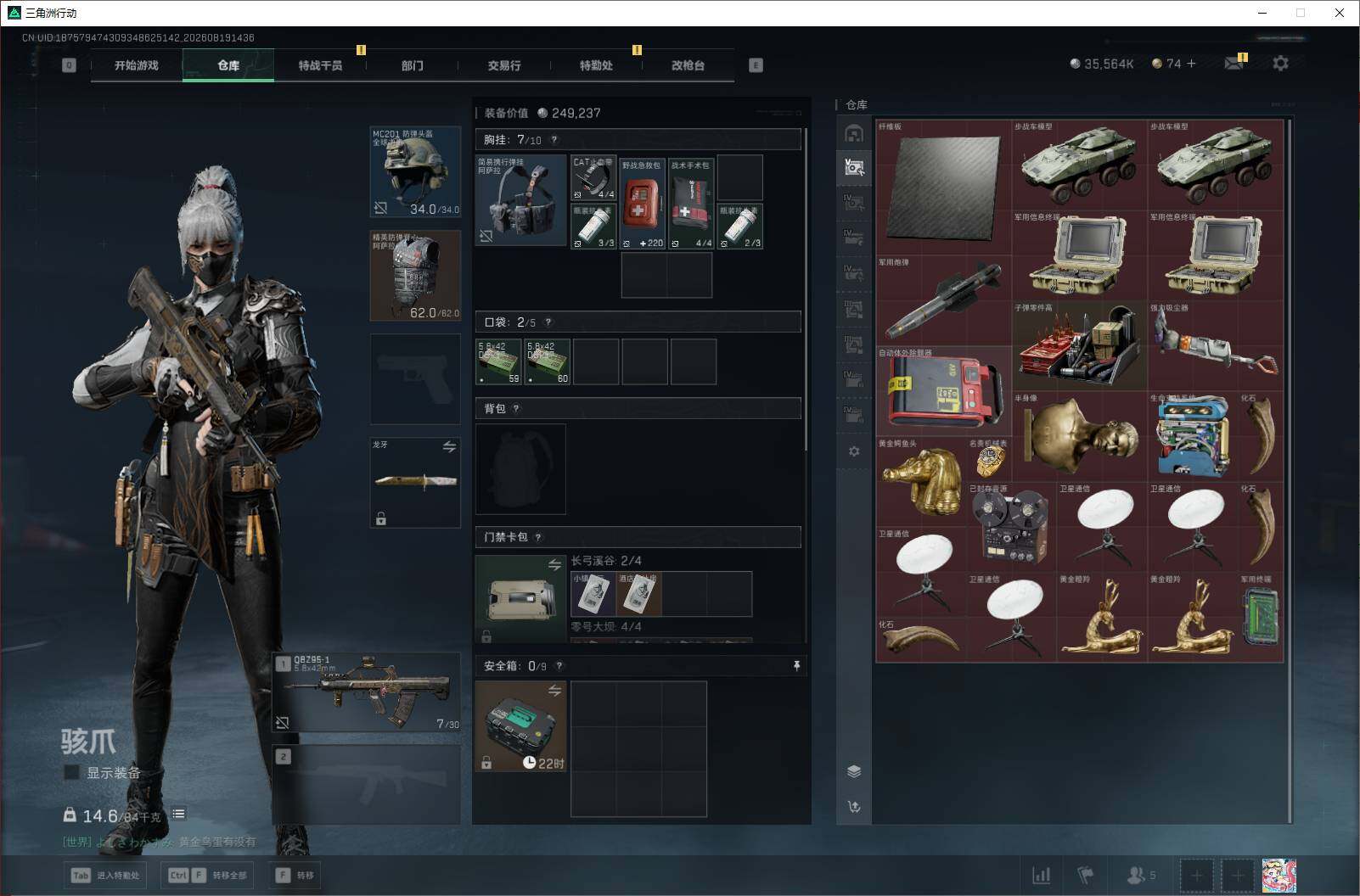Image resolution: width=1360 pixels, height=896 pixels.
Task: Select the 简易携行弹挂 chest rig item
Action: pyautogui.click(x=521, y=200)
